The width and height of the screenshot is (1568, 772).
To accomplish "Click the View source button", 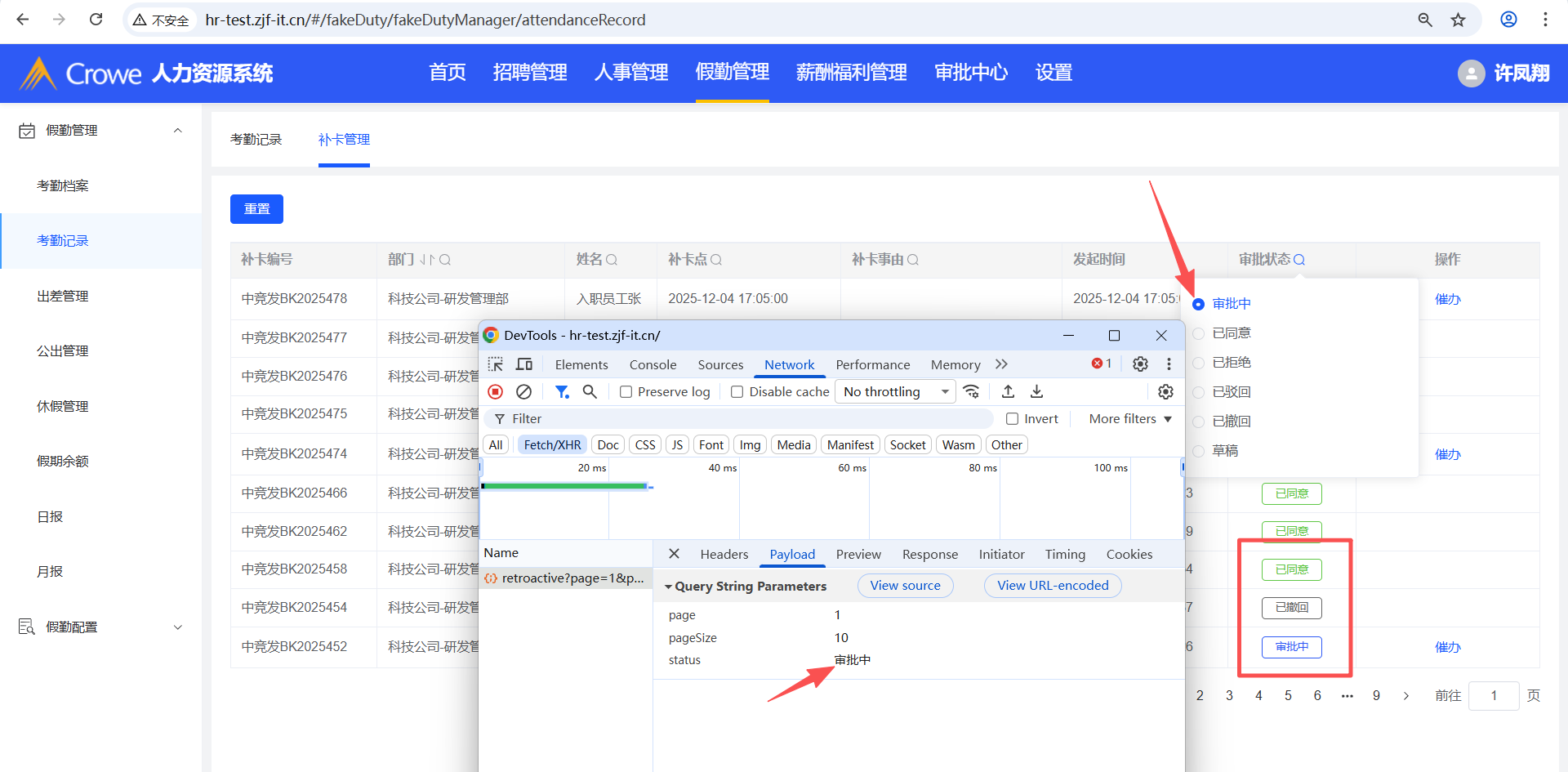I will point(905,586).
